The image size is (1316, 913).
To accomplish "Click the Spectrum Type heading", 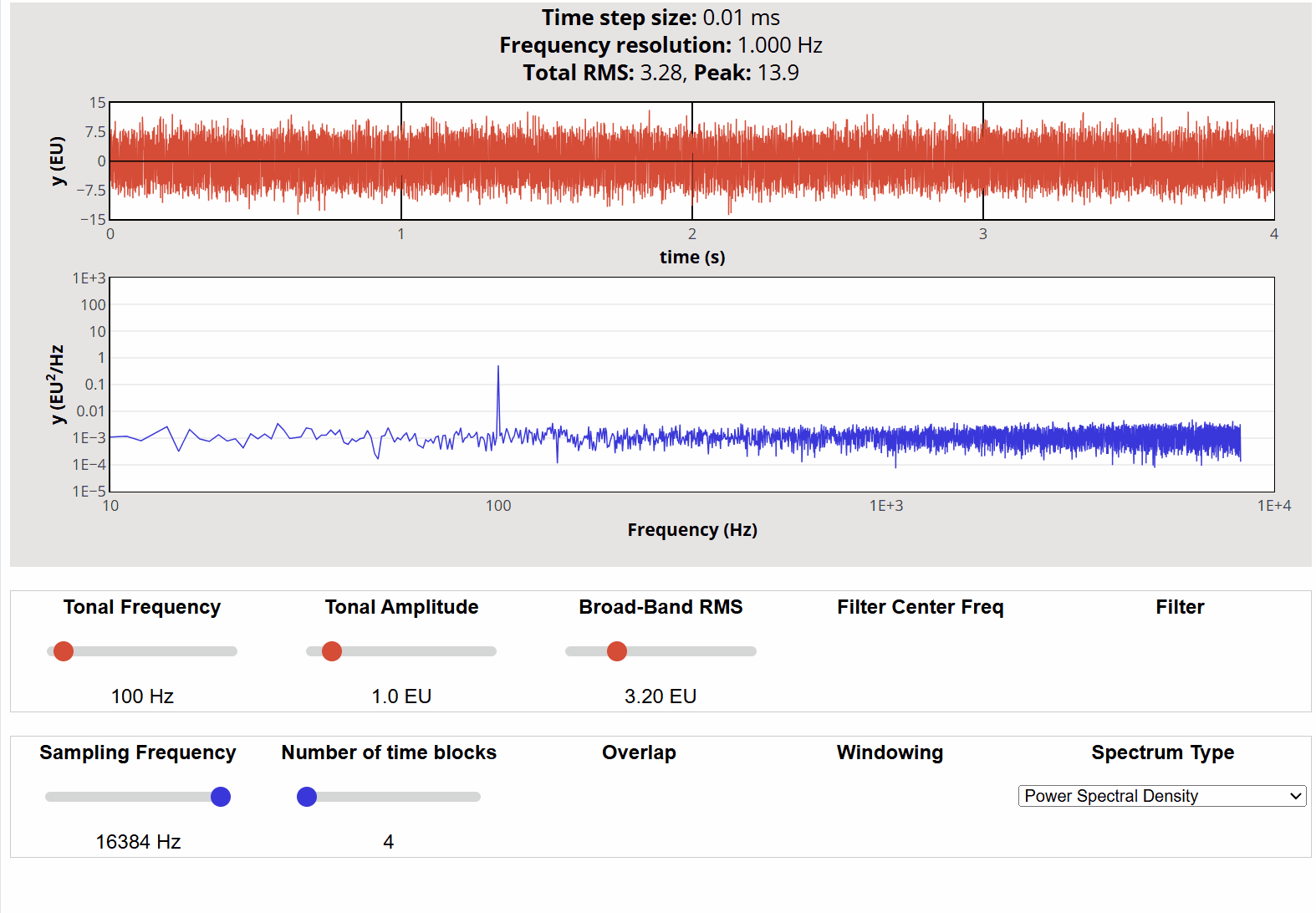I will click(x=1162, y=752).
